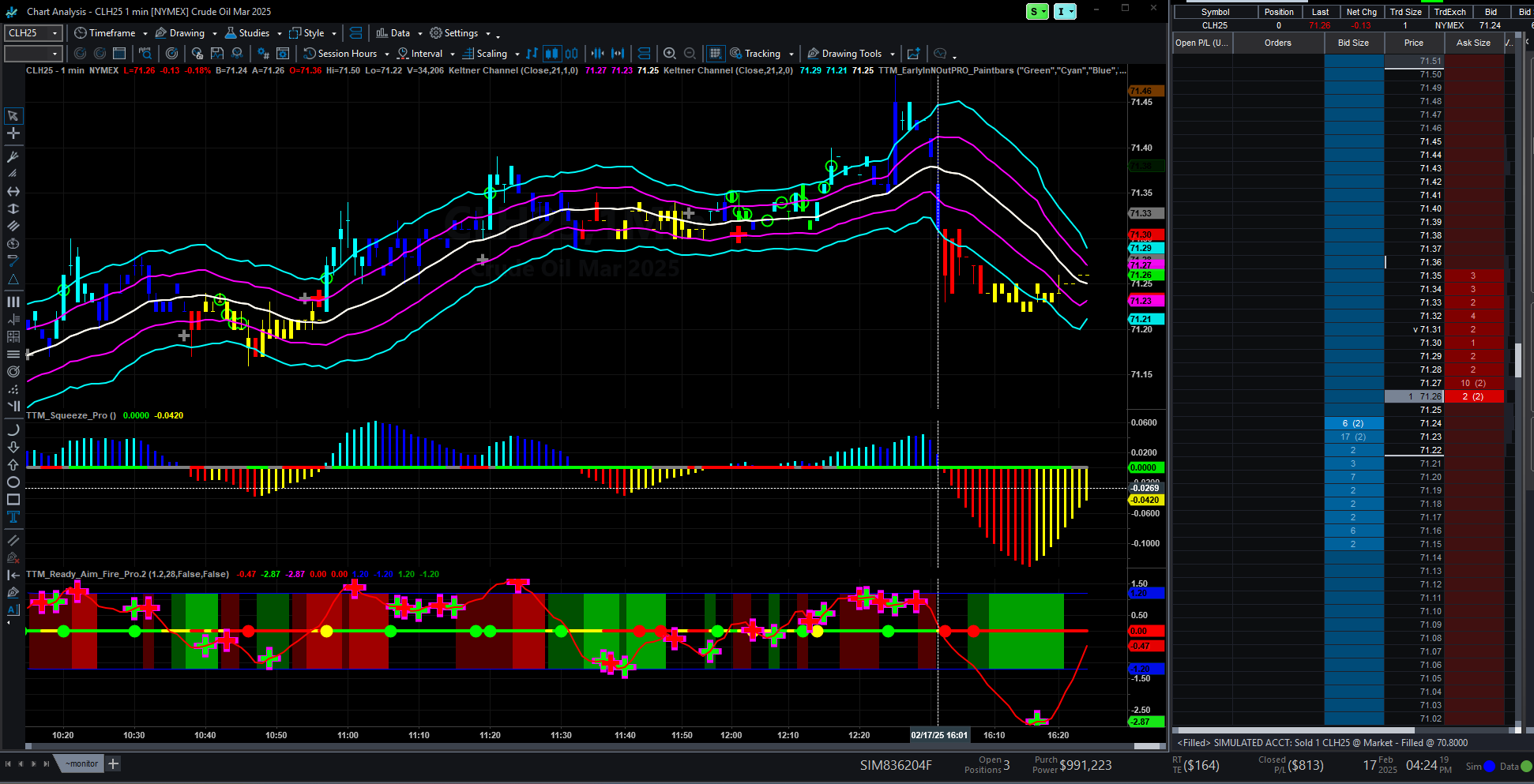Click the monitor workspace tab
The height and width of the screenshot is (784, 1534).
[82, 763]
